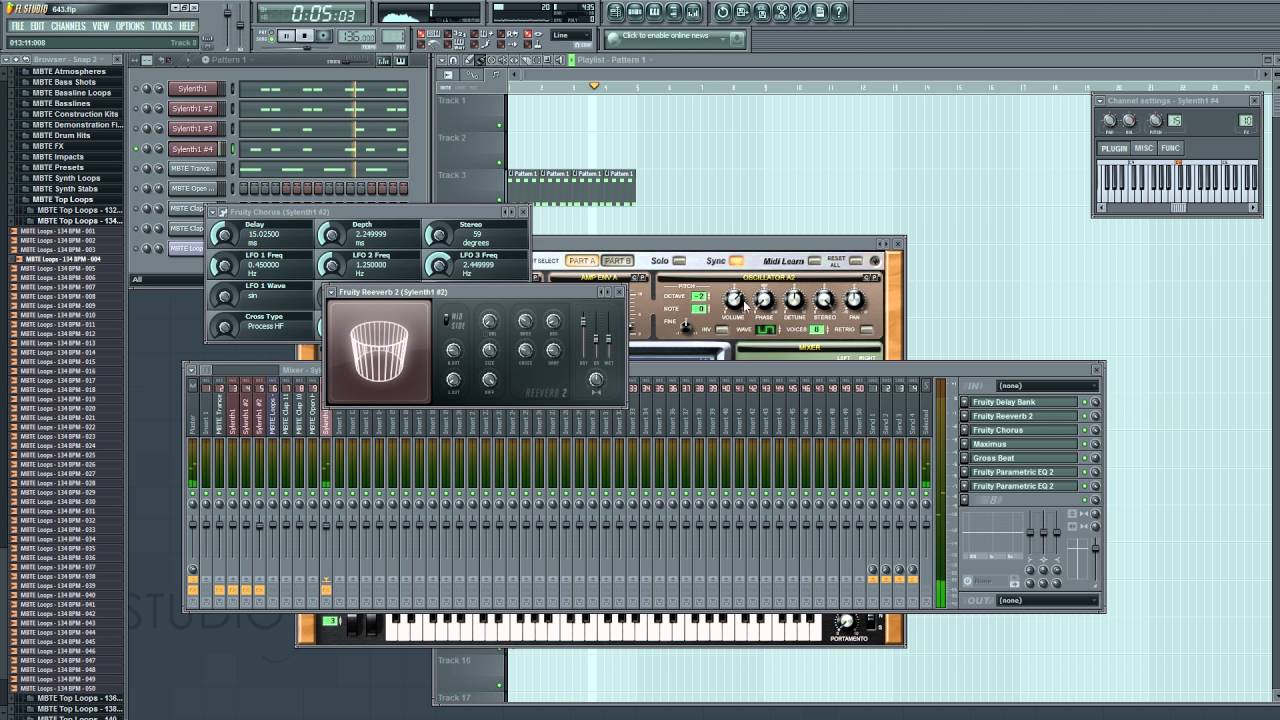Toggle mute LED of Sylenth1 #4 channel
Image resolution: width=1280 pixels, height=720 pixels.
137,149
